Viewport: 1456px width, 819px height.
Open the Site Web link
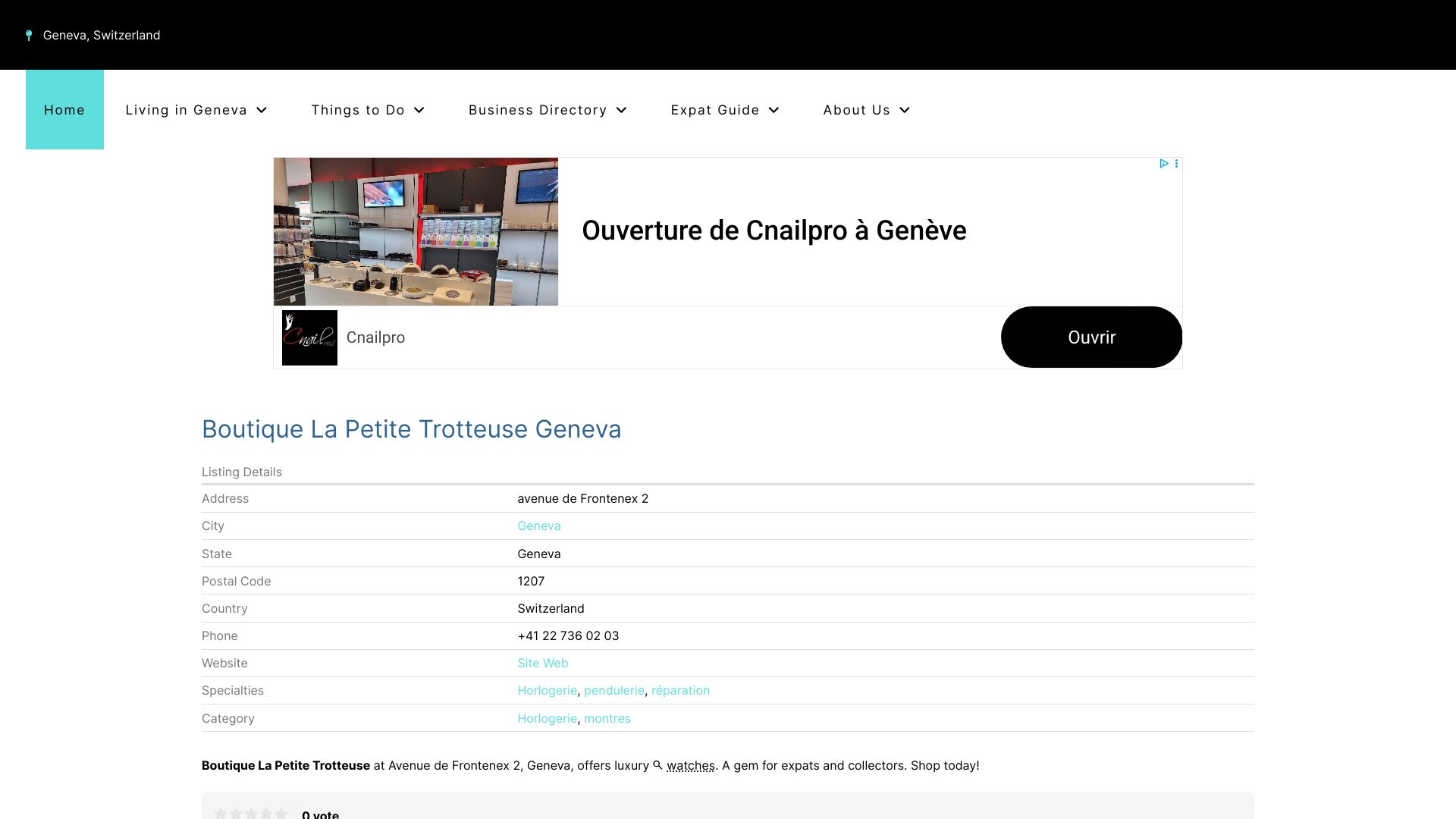(x=542, y=663)
